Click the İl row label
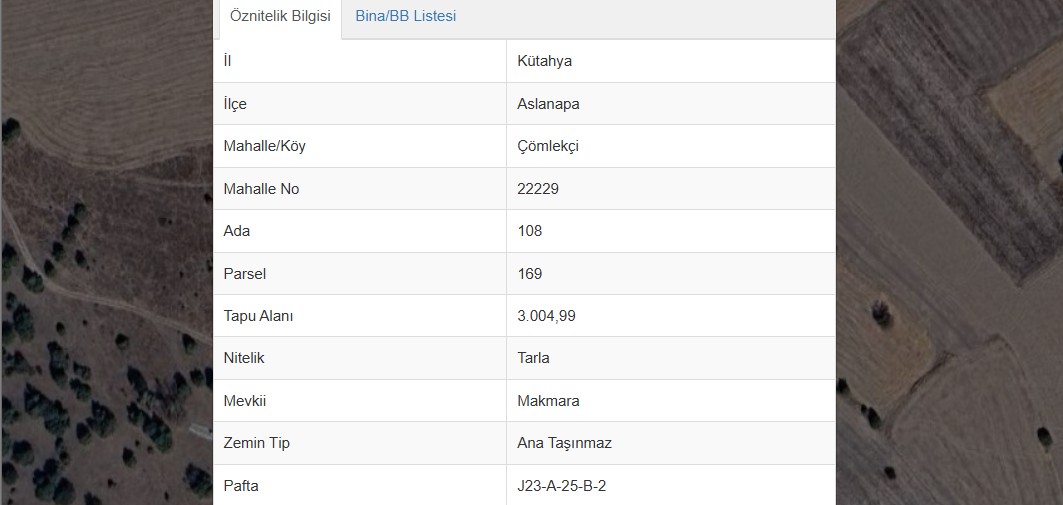The width and height of the screenshot is (1063, 505). (228, 61)
